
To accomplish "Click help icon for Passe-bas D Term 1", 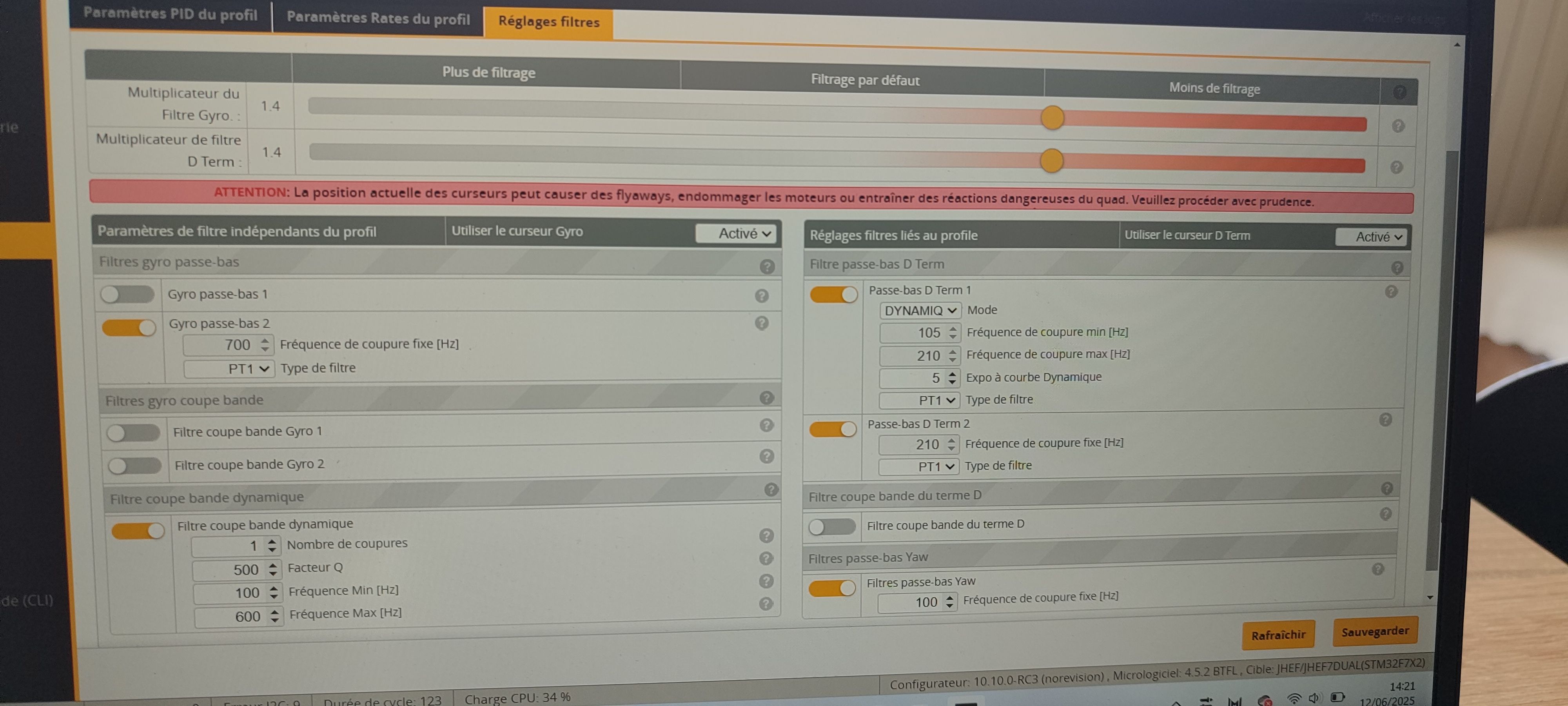I will (x=1391, y=292).
